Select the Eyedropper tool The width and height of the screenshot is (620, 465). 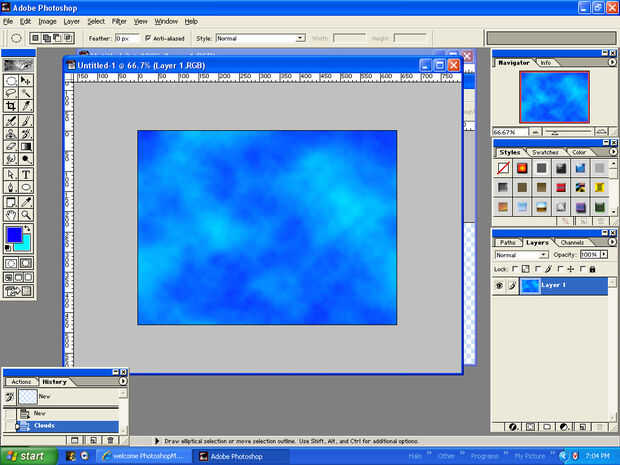pos(26,202)
